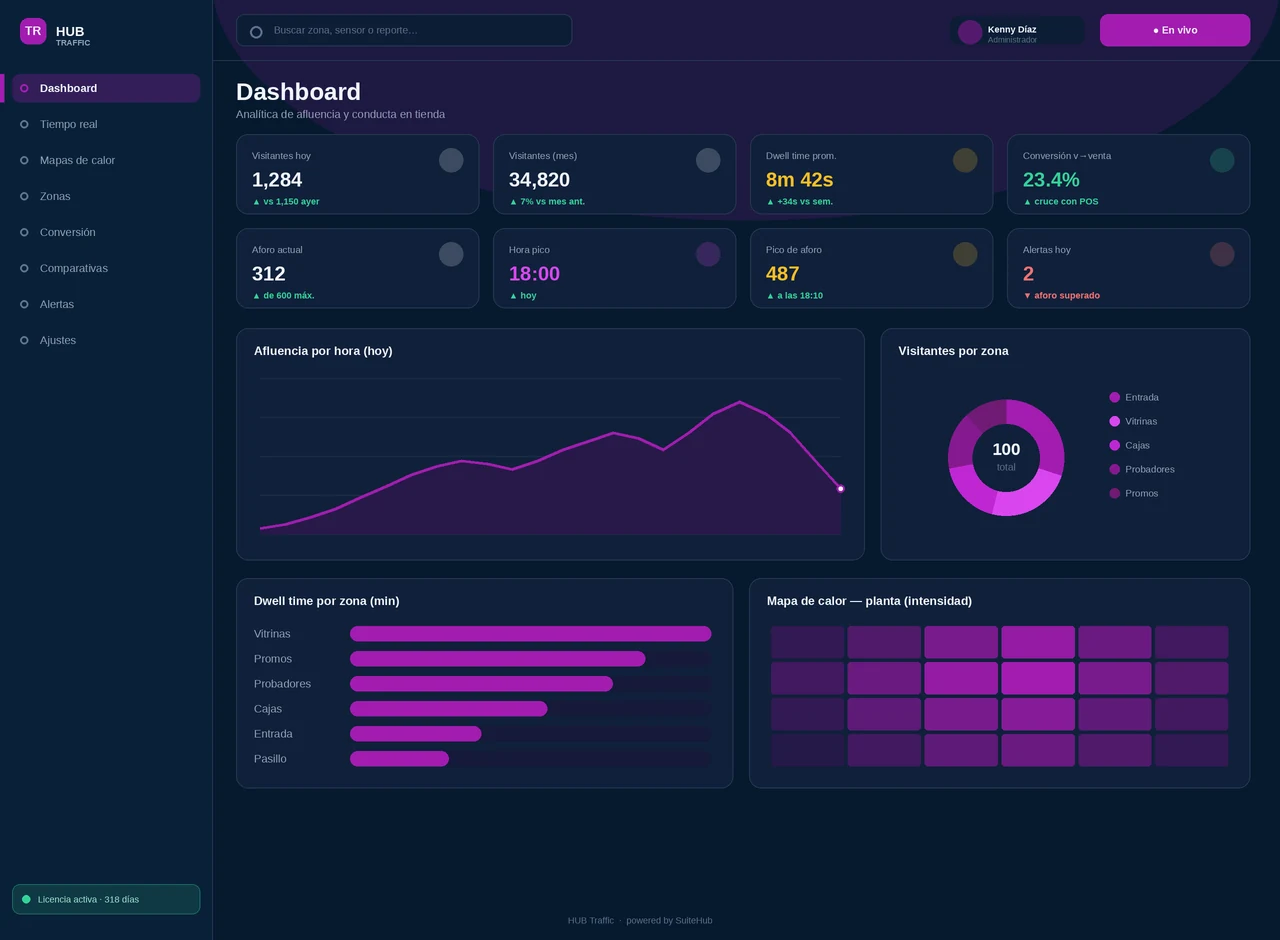Screen dimensions: 1280x940
Task: Click the Afluencia por hora (hoy) title
Action: 323,351
